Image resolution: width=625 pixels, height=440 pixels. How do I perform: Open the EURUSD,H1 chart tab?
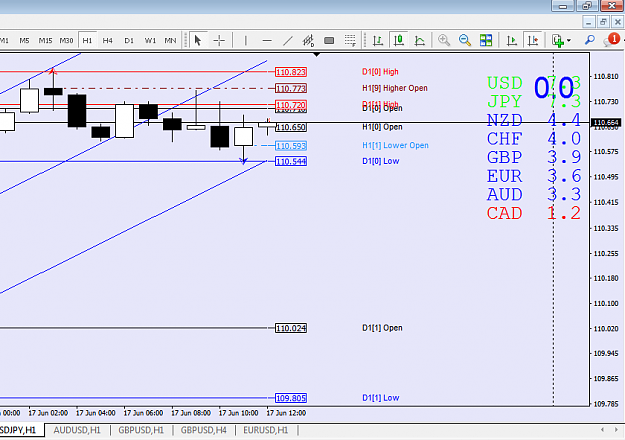point(265,430)
